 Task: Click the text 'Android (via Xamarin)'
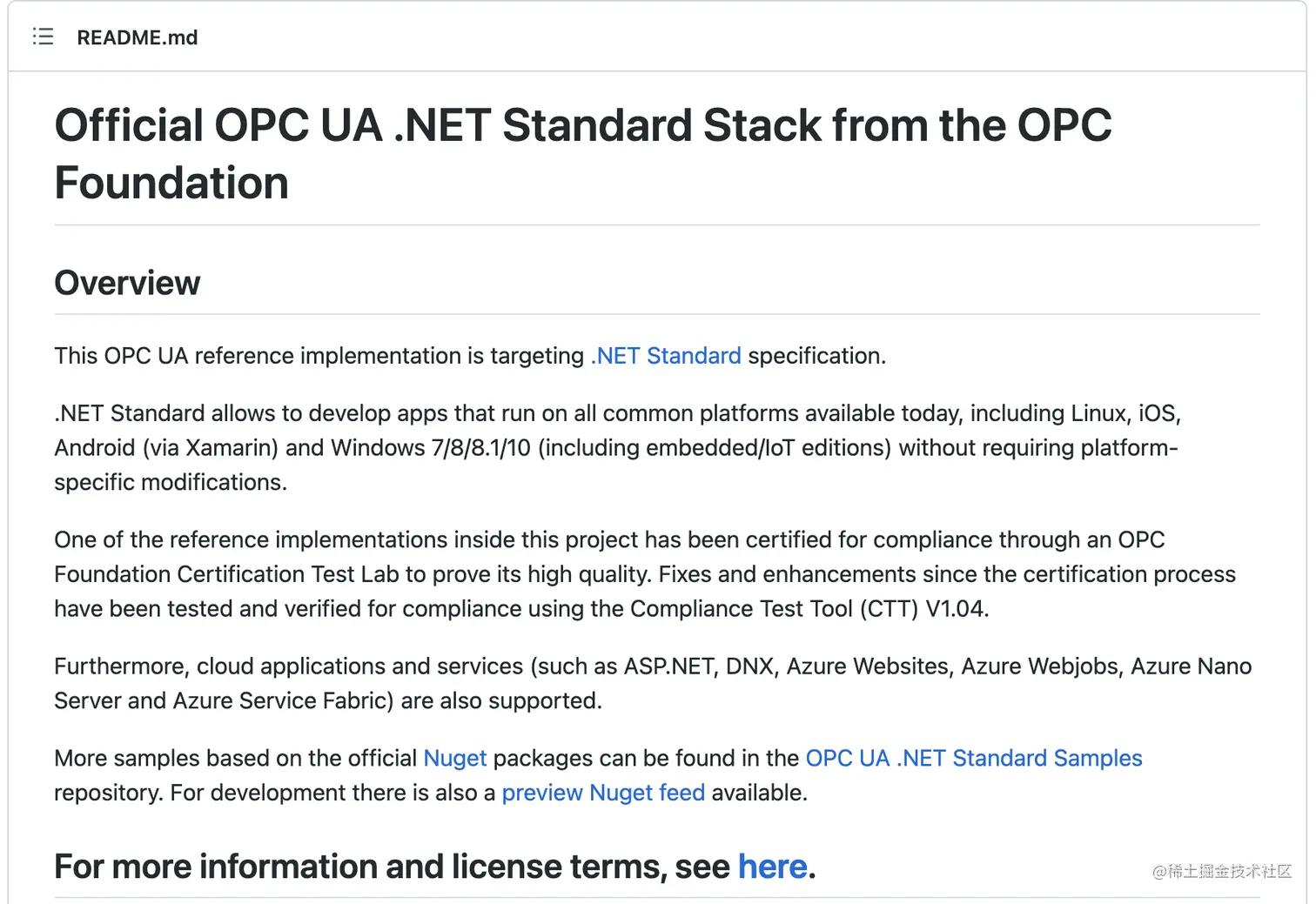(x=166, y=447)
